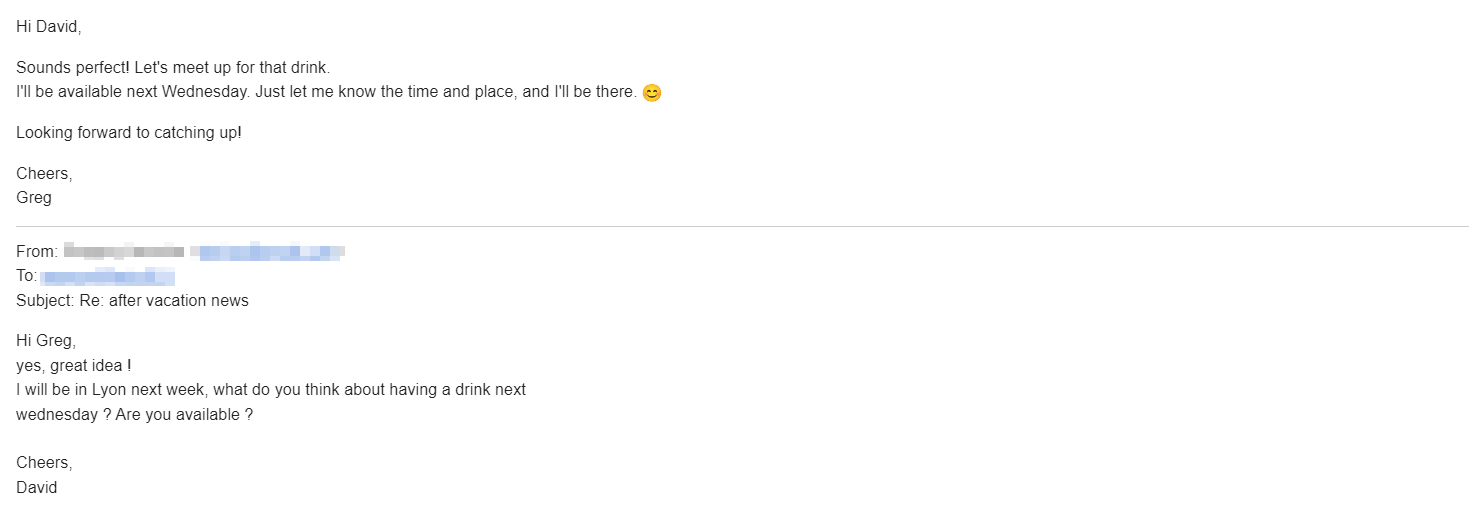Click the "To:" label

coord(27,276)
